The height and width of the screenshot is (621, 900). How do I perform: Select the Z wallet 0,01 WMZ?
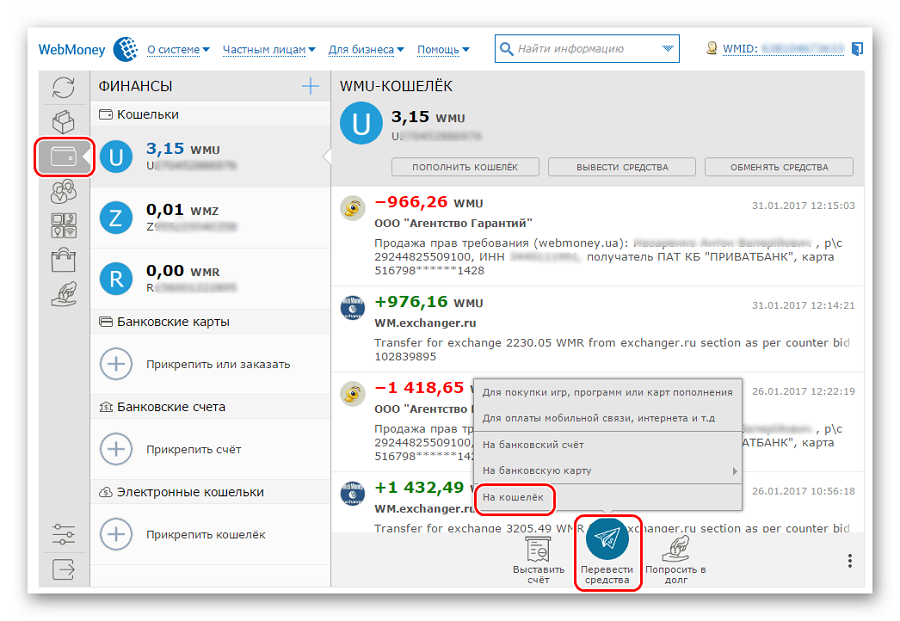click(210, 218)
